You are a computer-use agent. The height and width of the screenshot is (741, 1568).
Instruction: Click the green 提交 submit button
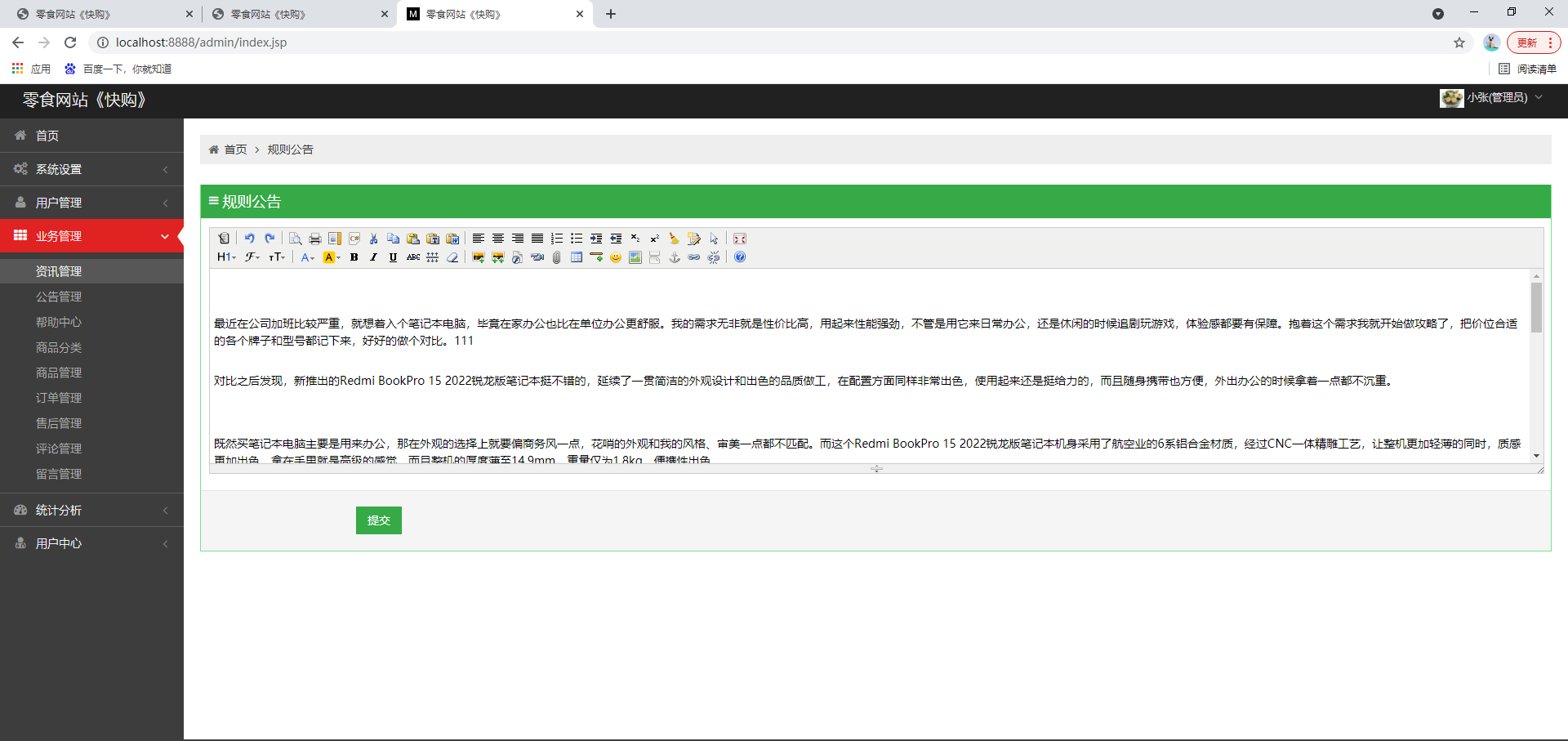(x=379, y=520)
